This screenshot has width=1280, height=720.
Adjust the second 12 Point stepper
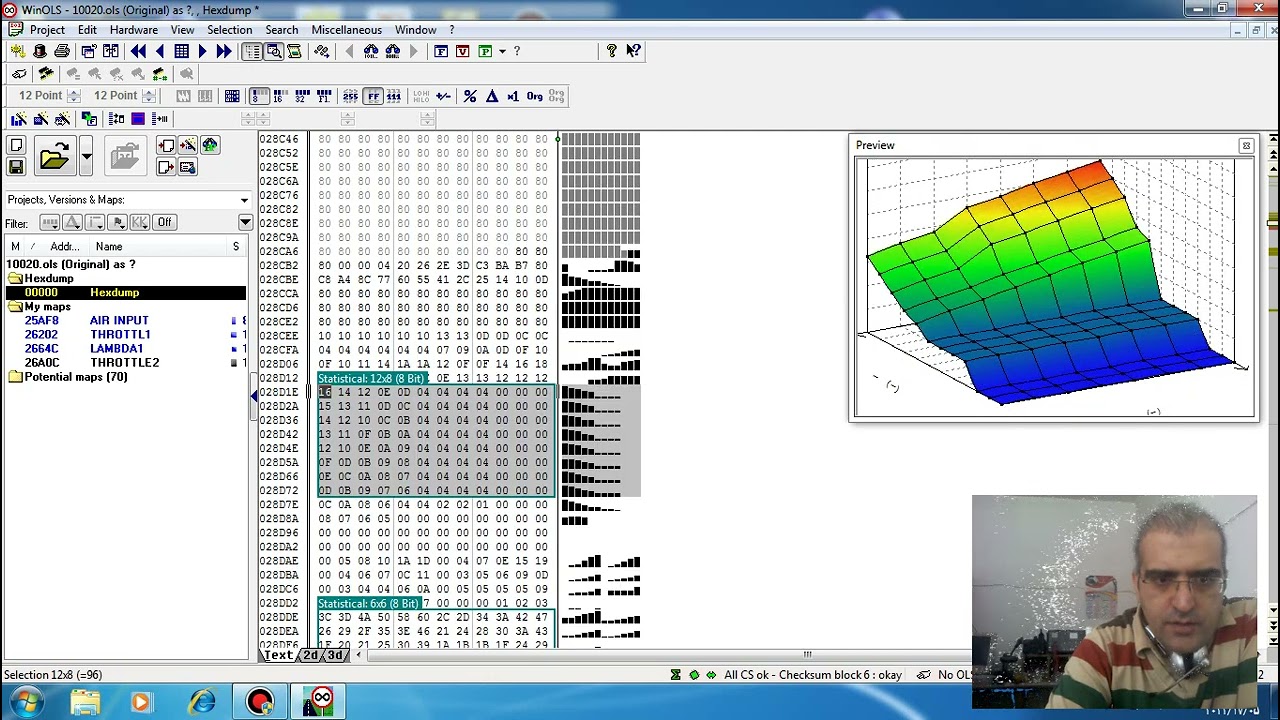(148, 96)
